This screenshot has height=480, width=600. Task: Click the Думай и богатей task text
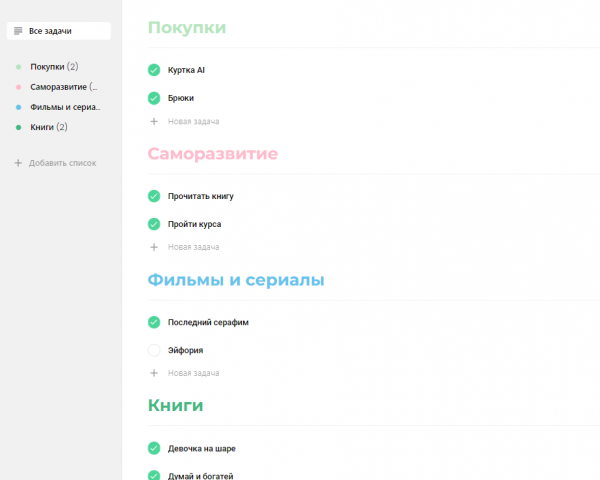(x=201, y=476)
